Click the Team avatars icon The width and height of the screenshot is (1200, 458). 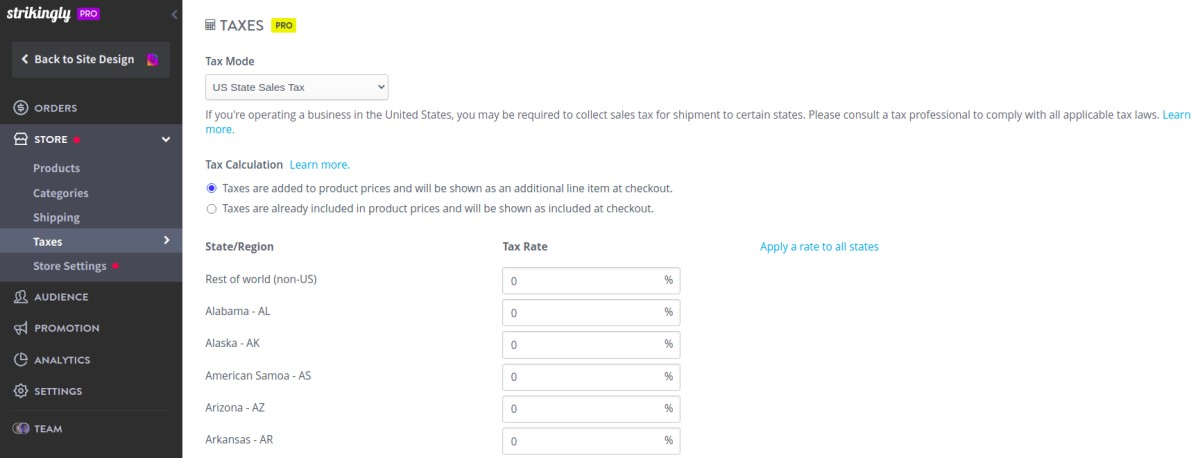pyautogui.click(x=21, y=428)
